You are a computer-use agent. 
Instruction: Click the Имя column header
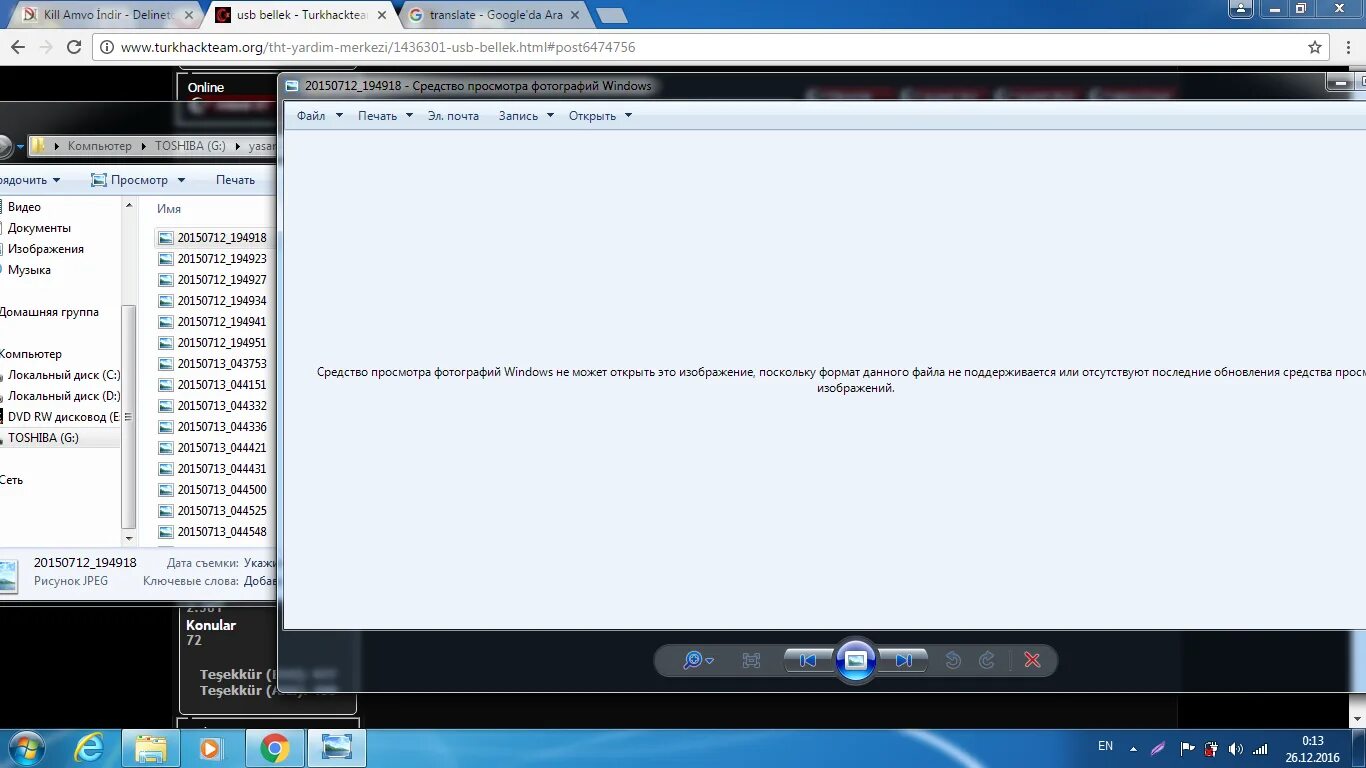click(x=168, y=209)
